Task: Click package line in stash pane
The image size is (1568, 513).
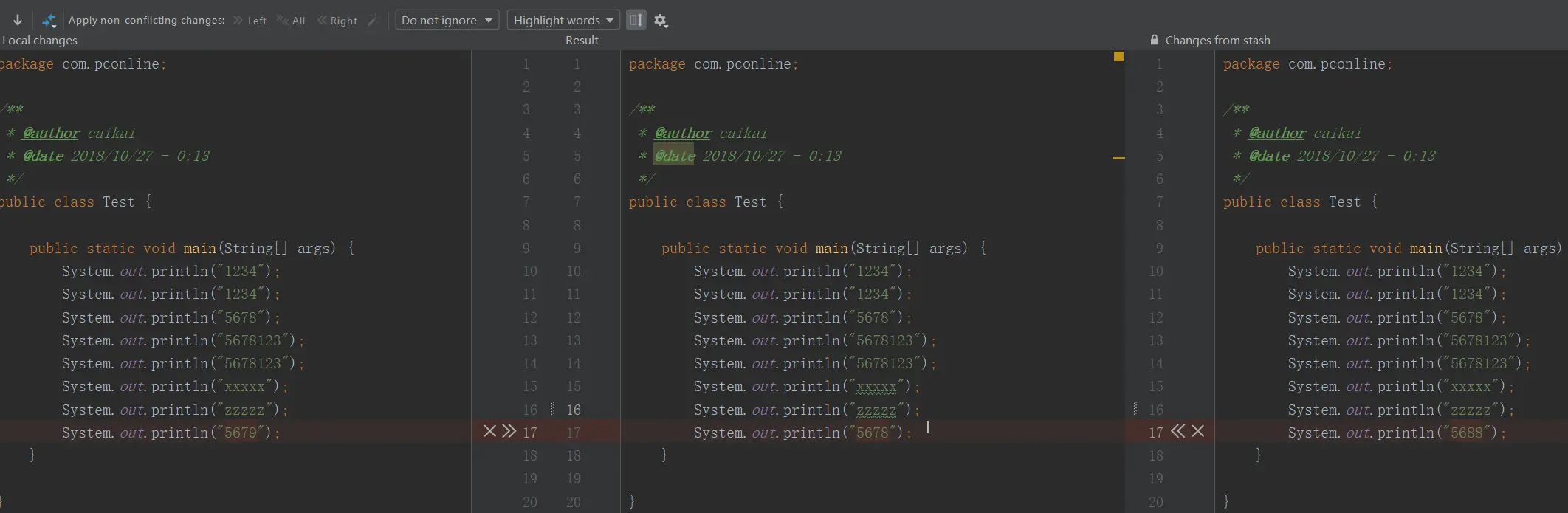Action: pyautogui.click(x=1307, y=64)
